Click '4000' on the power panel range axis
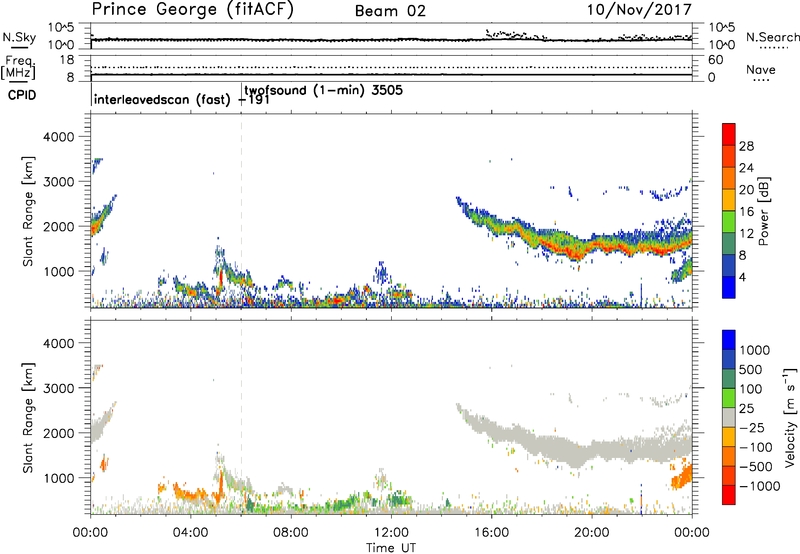Image resolution: width=800 pixels, height=554 pixels. [58, 137]
